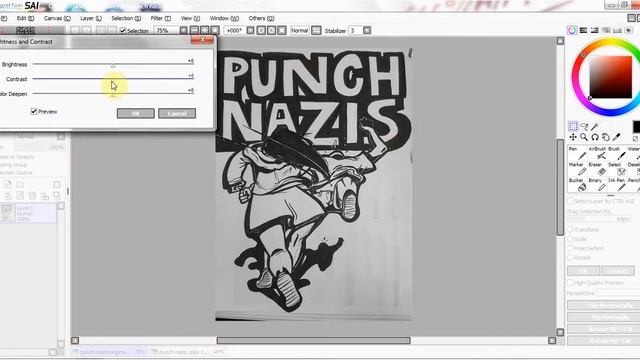Open the zoom percentage 75% dropdown

coord(184,30)
